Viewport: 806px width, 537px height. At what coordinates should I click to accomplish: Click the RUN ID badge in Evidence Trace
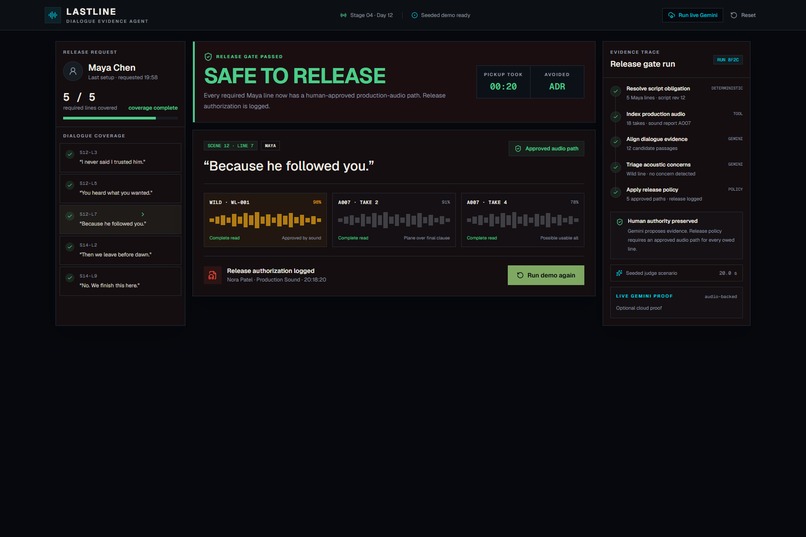click(727, 60)
